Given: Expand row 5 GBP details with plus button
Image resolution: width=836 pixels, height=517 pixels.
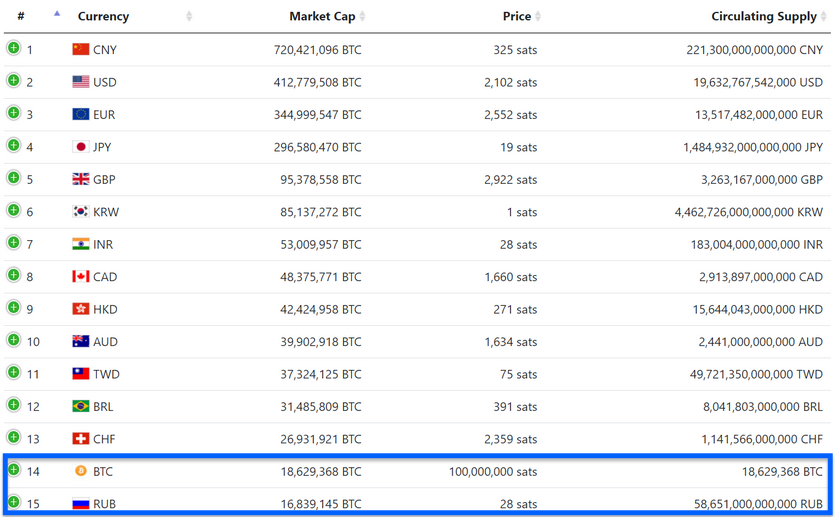Looking at the screenshot, I should coord(14,178).
